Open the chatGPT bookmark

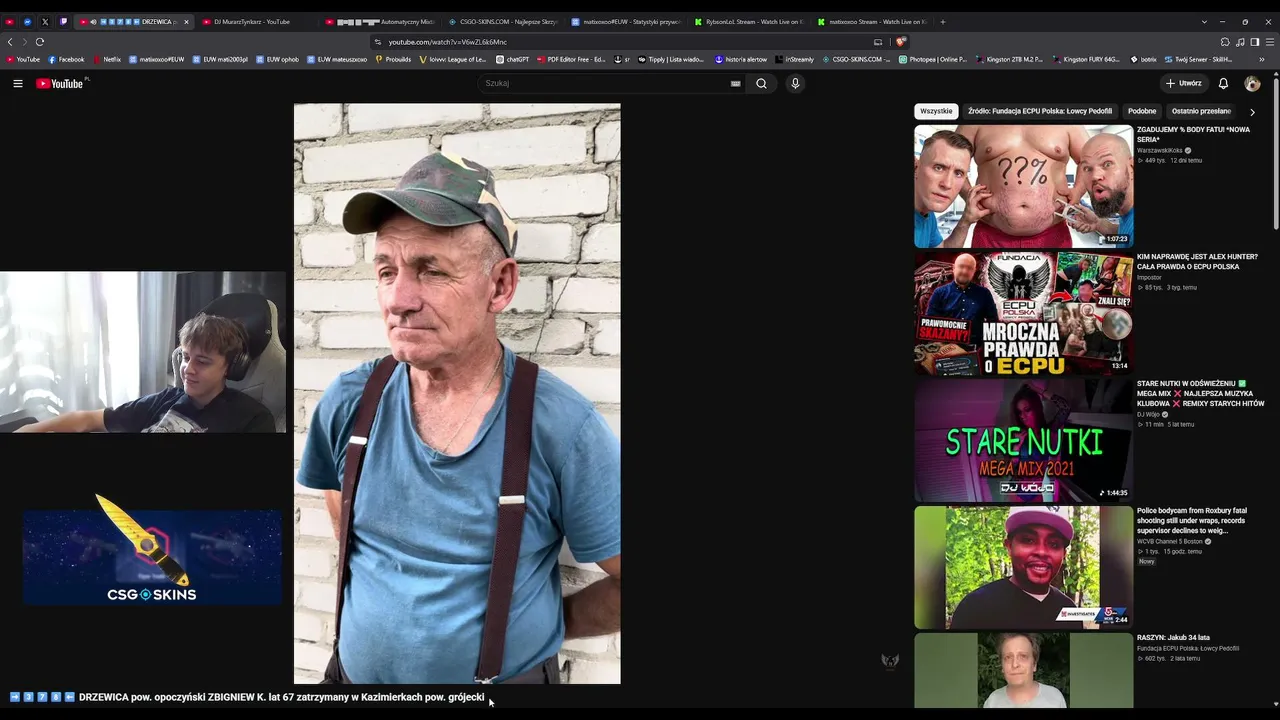coord(513,60)
